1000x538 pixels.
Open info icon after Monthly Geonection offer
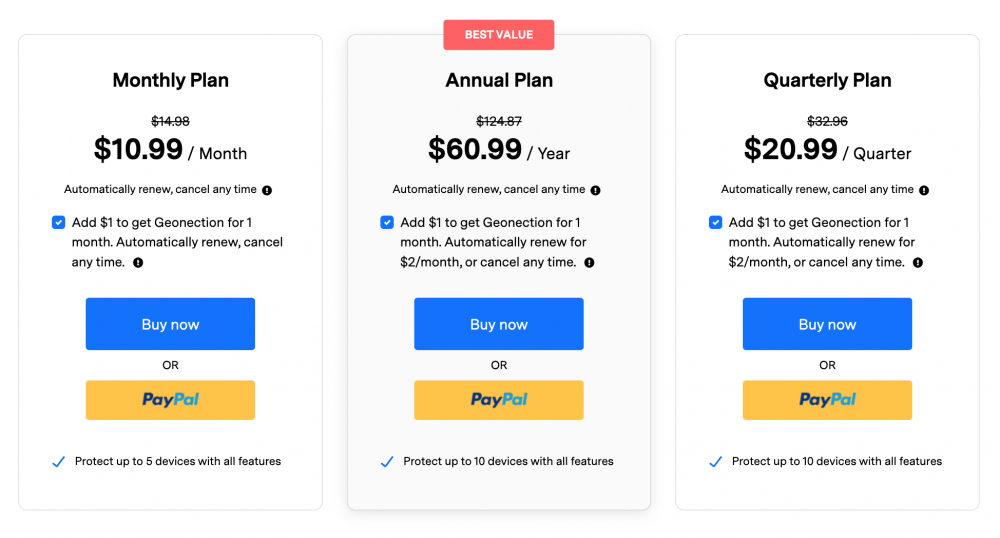(138, 263)
